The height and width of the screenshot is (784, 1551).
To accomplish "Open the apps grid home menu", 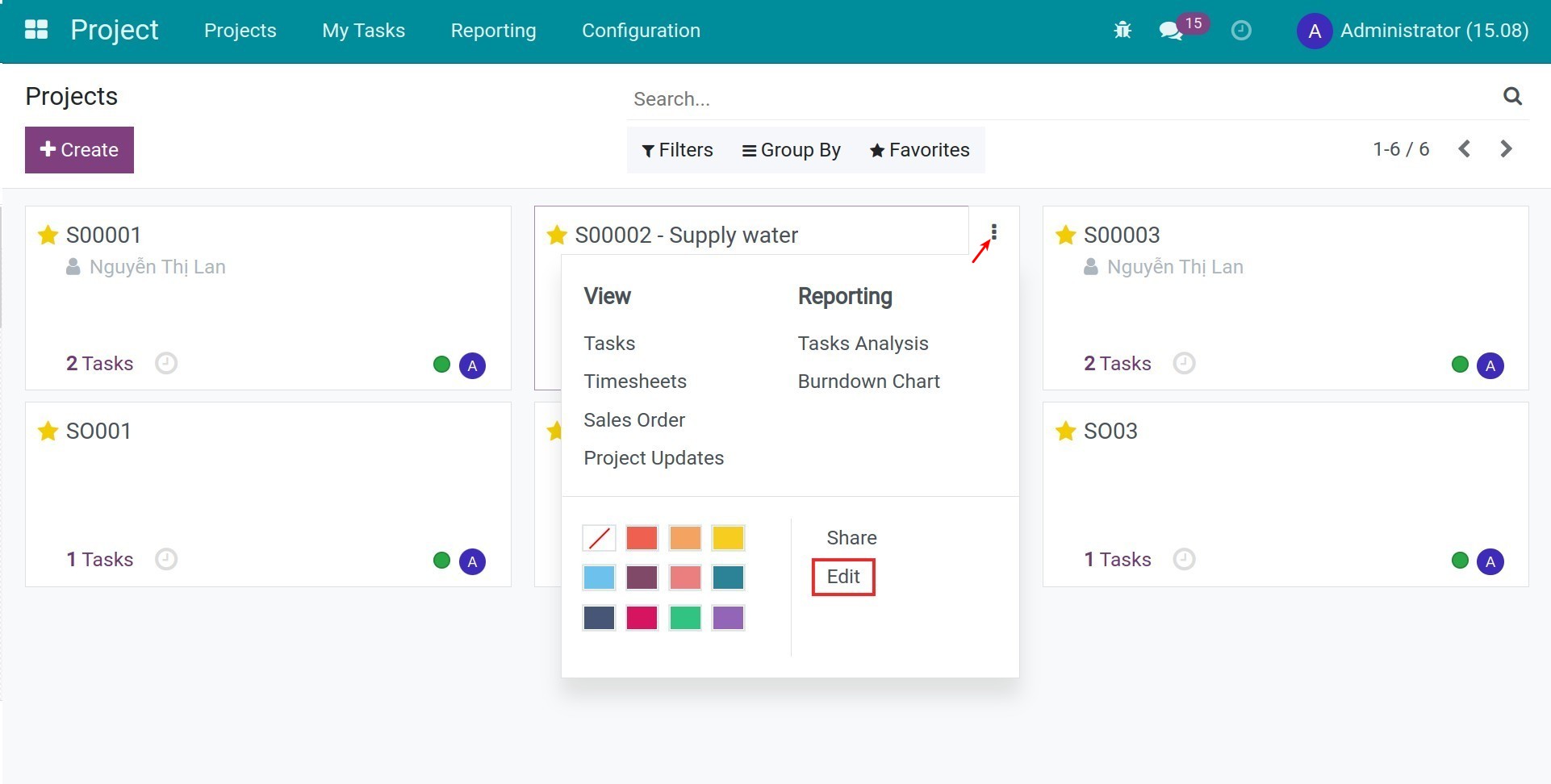I will 36,31.
